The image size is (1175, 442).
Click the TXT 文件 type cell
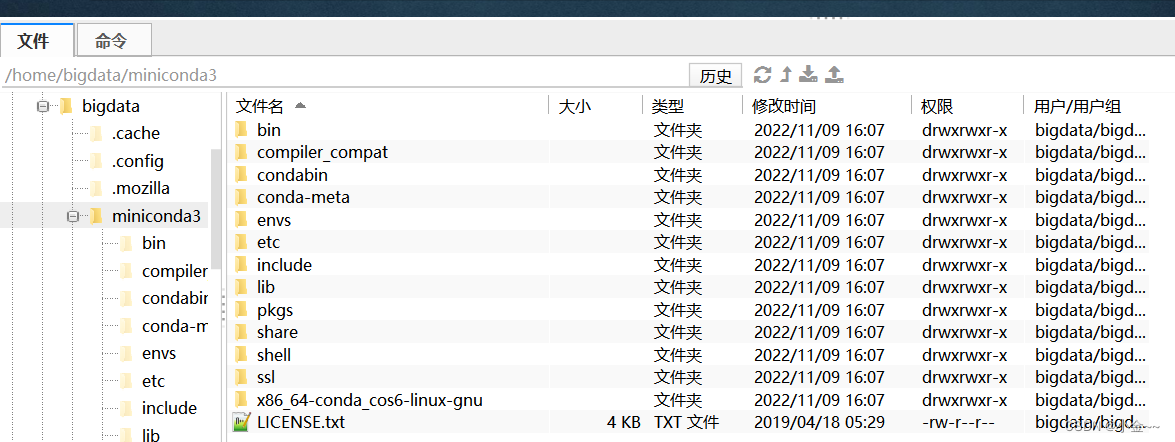coord(686,422)
